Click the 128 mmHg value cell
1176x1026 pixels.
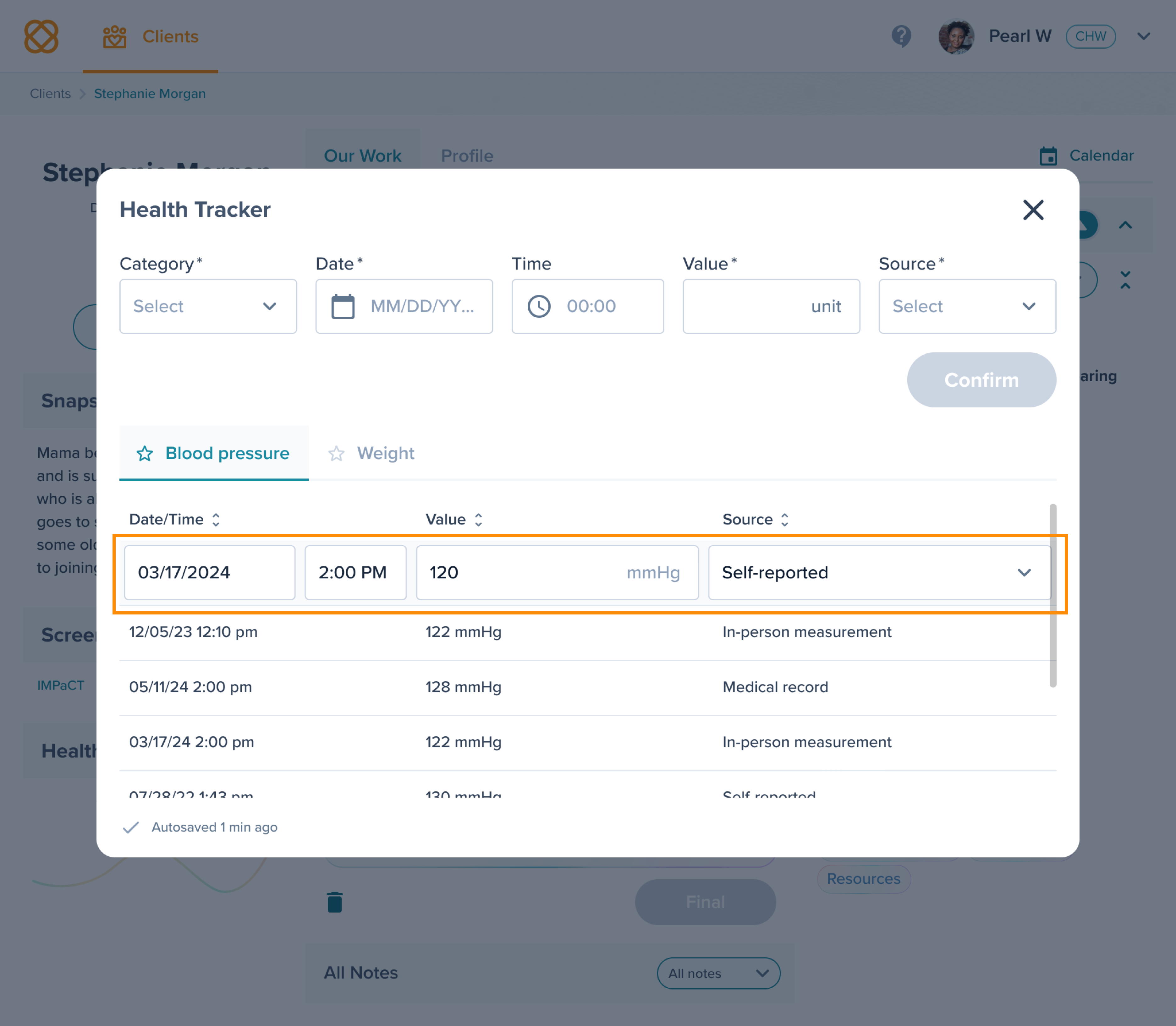[x=464, y=686]
